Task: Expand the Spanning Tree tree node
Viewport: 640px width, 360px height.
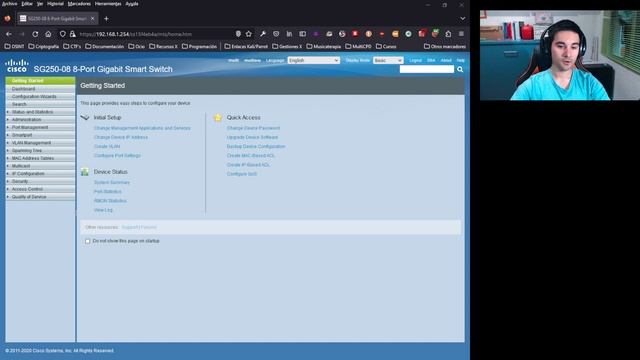Action: click(x=8, y=151)
